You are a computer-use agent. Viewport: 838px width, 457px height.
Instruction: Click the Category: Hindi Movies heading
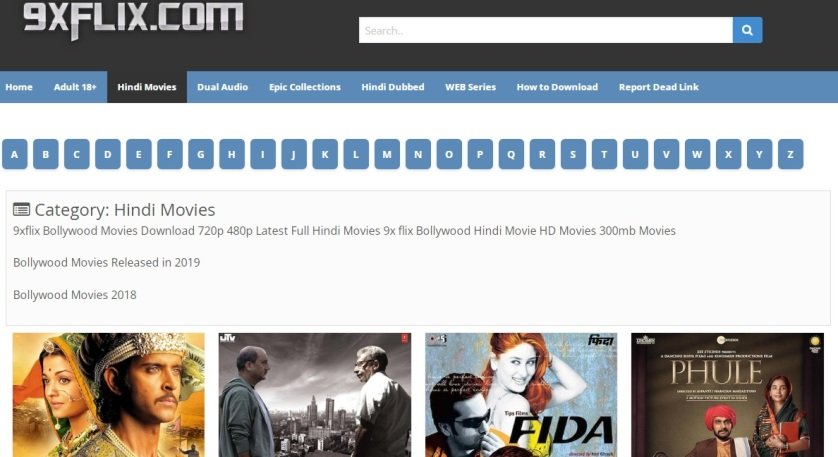[125, 210]
